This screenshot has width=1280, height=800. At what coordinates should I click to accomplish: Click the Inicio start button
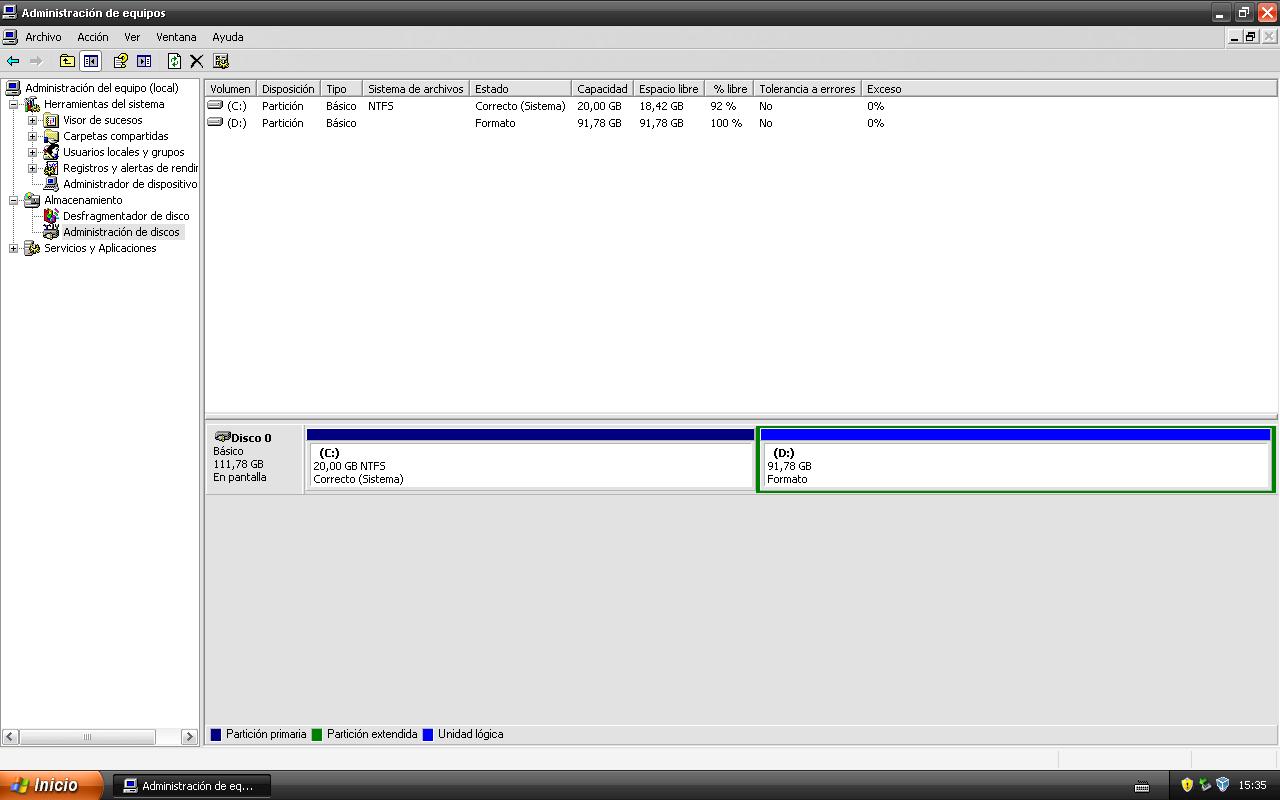coord(50,785)
